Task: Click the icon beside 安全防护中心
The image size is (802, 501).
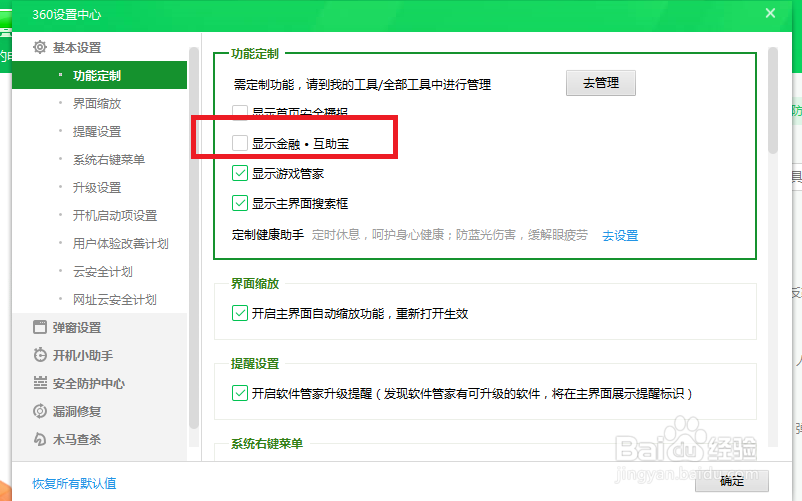Action: tap(39, 382)
